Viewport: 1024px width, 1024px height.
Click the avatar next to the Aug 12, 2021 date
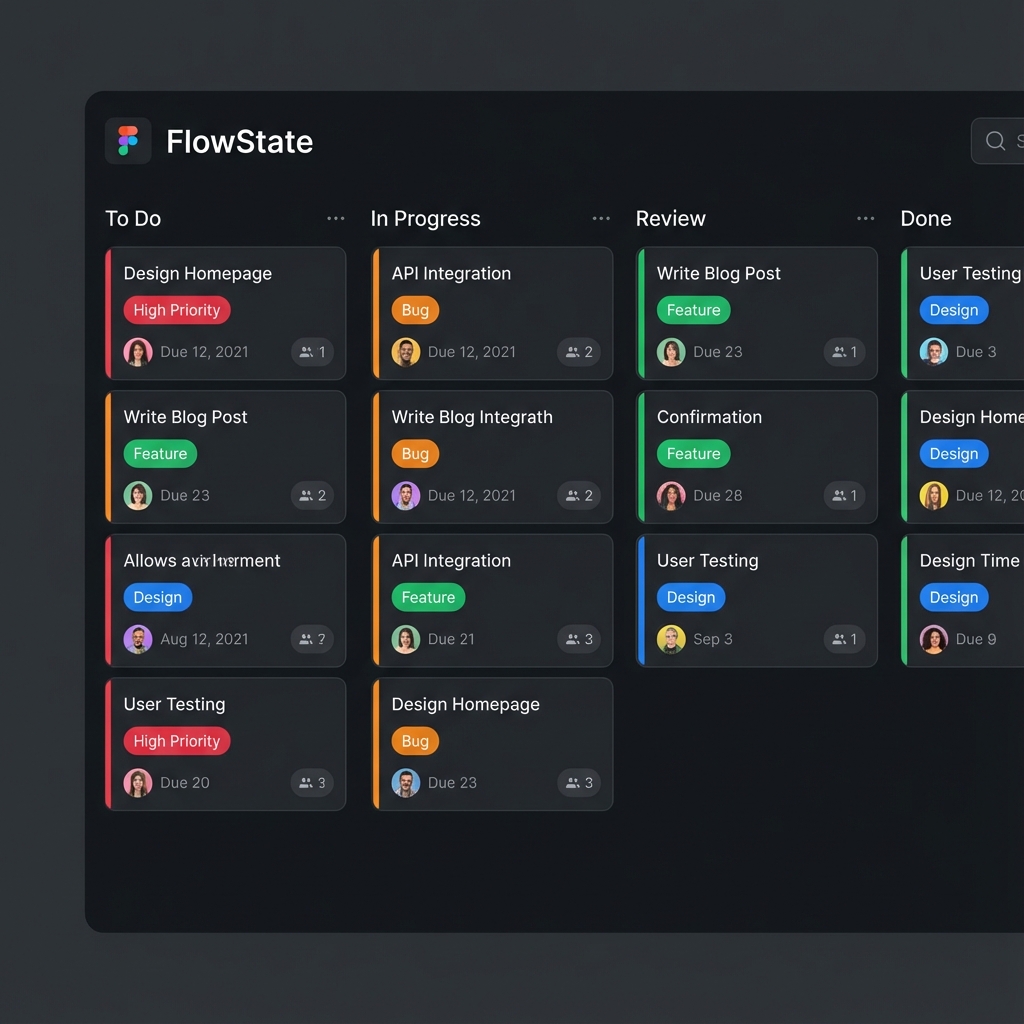[x=138, y=639]
